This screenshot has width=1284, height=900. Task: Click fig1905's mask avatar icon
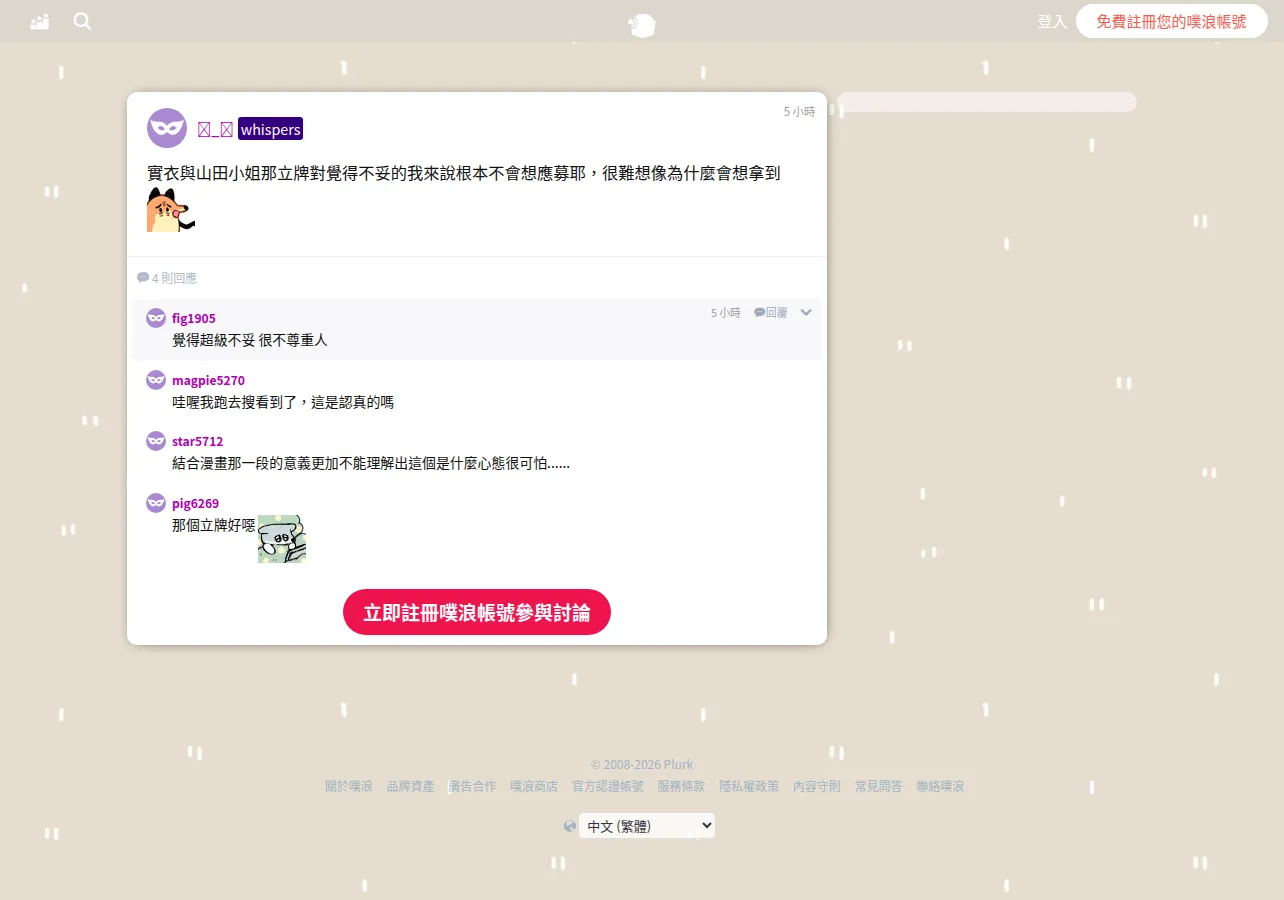tap(156, 318)
